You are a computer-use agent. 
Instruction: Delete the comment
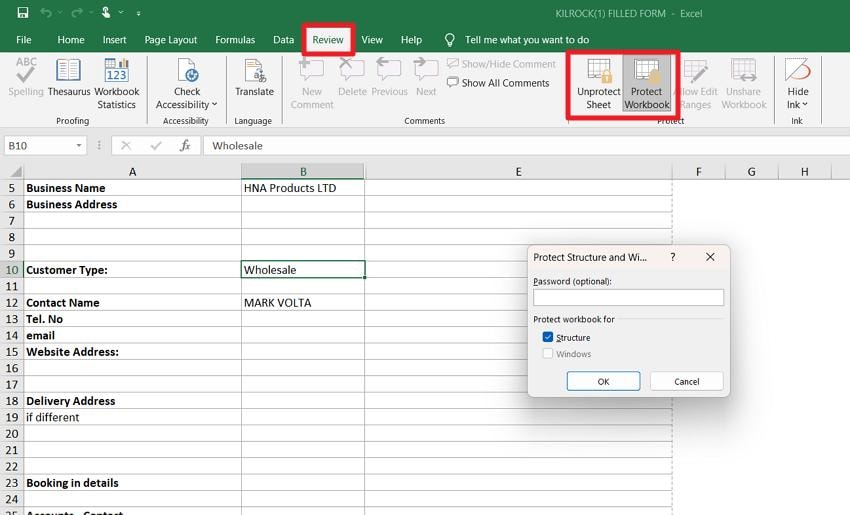[352, 78]
